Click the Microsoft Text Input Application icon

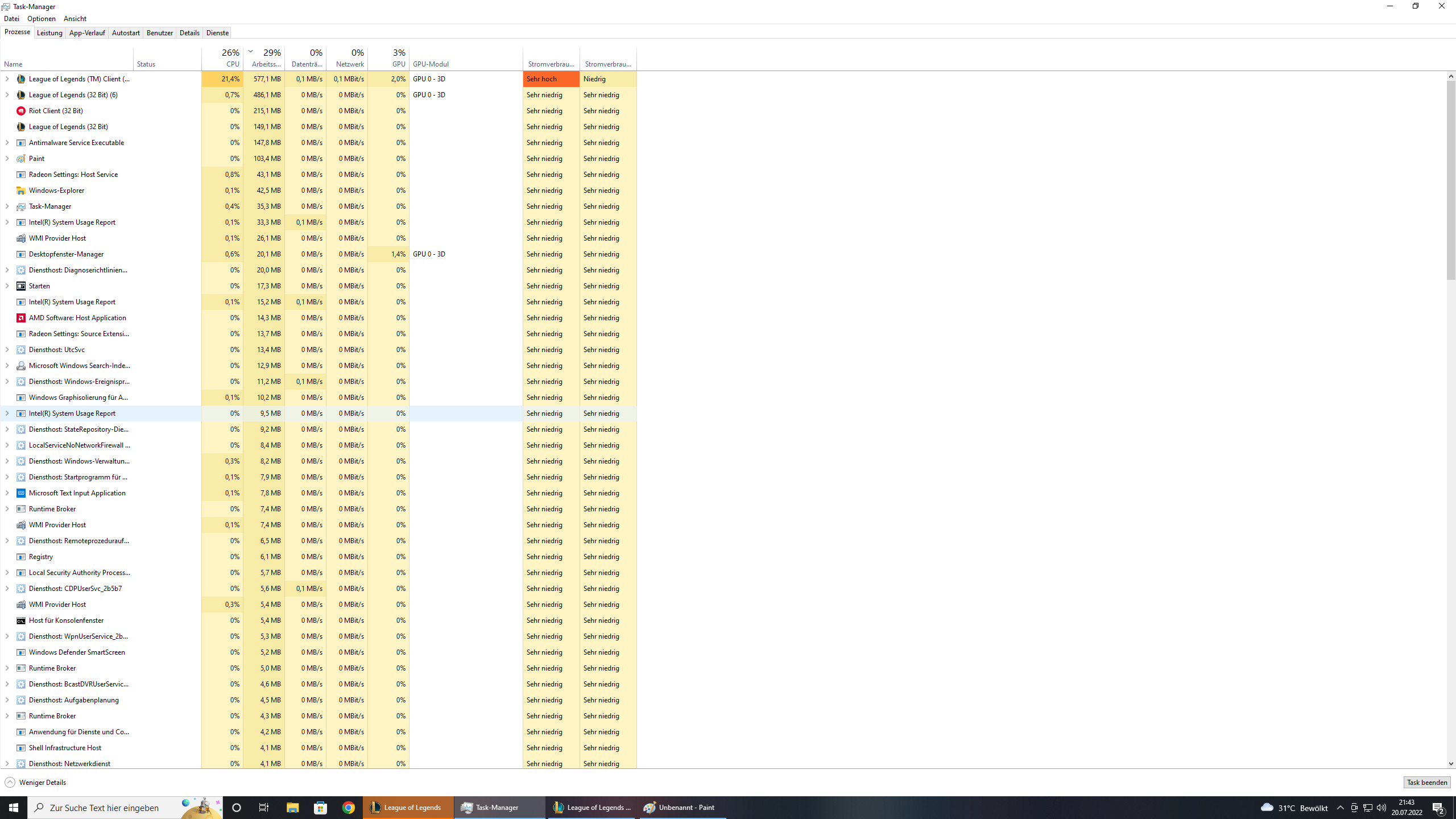[x=21, y=493]
